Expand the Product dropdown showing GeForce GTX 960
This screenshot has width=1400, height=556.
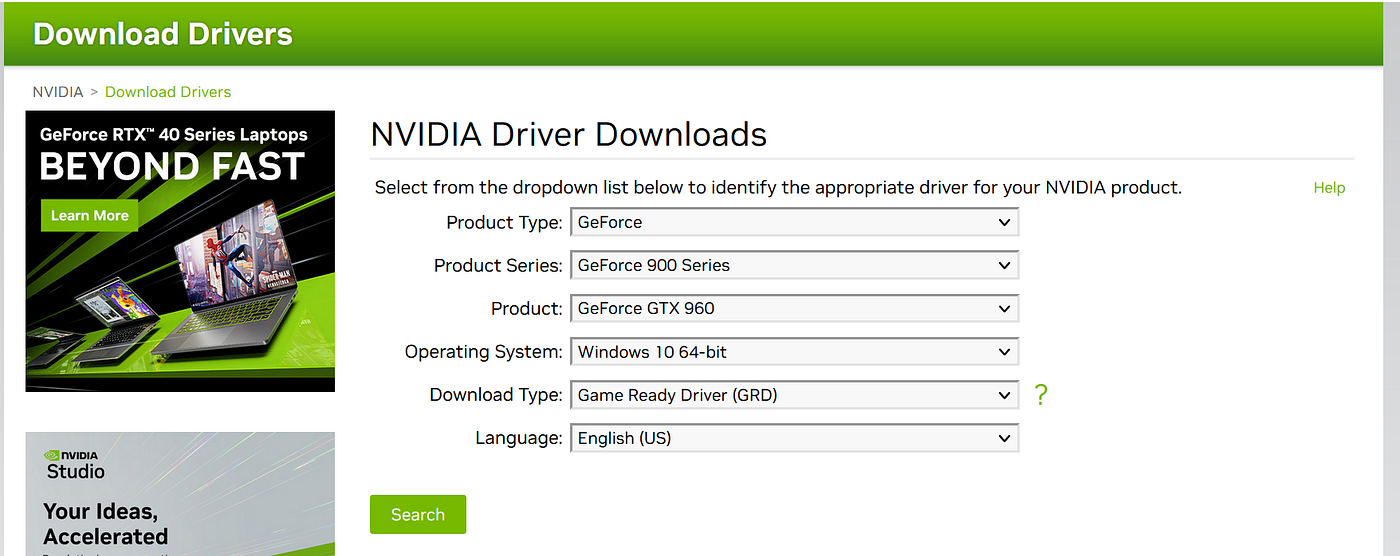pyautogui.click(x=794, y=308)
